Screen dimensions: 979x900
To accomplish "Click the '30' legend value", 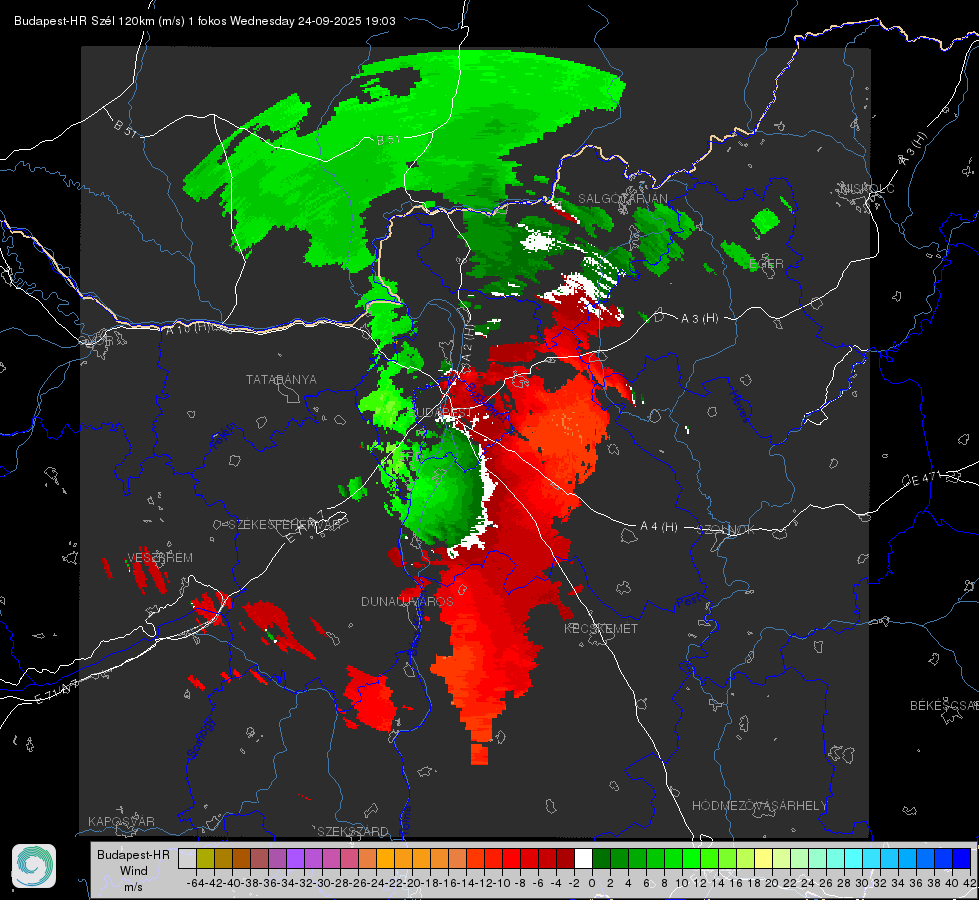I will 862,883.
